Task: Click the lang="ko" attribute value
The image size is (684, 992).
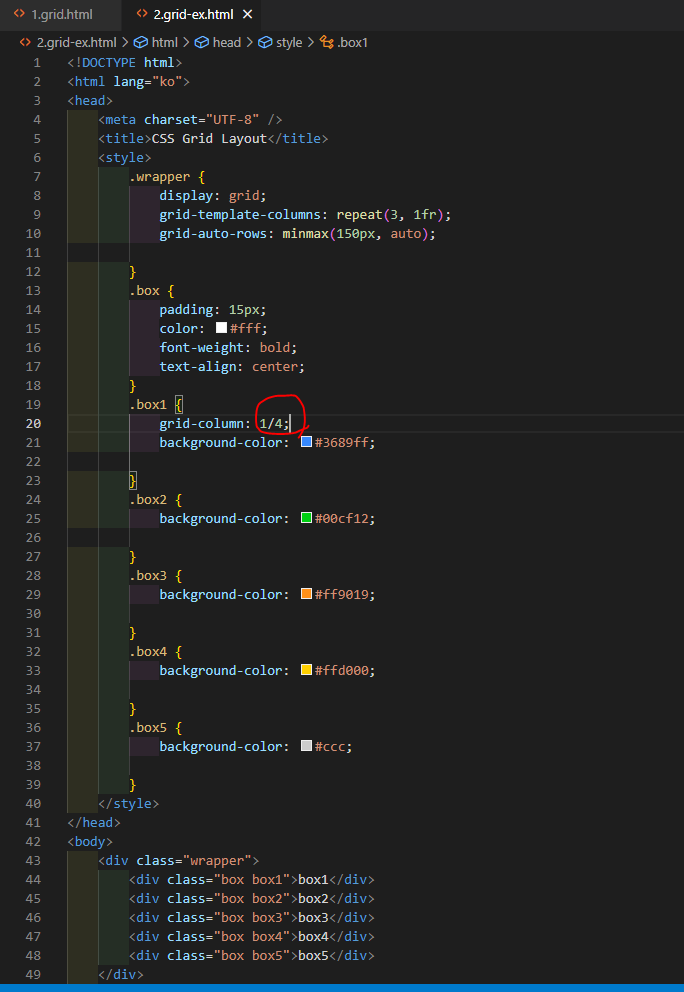Action: [x=167, y=82]
